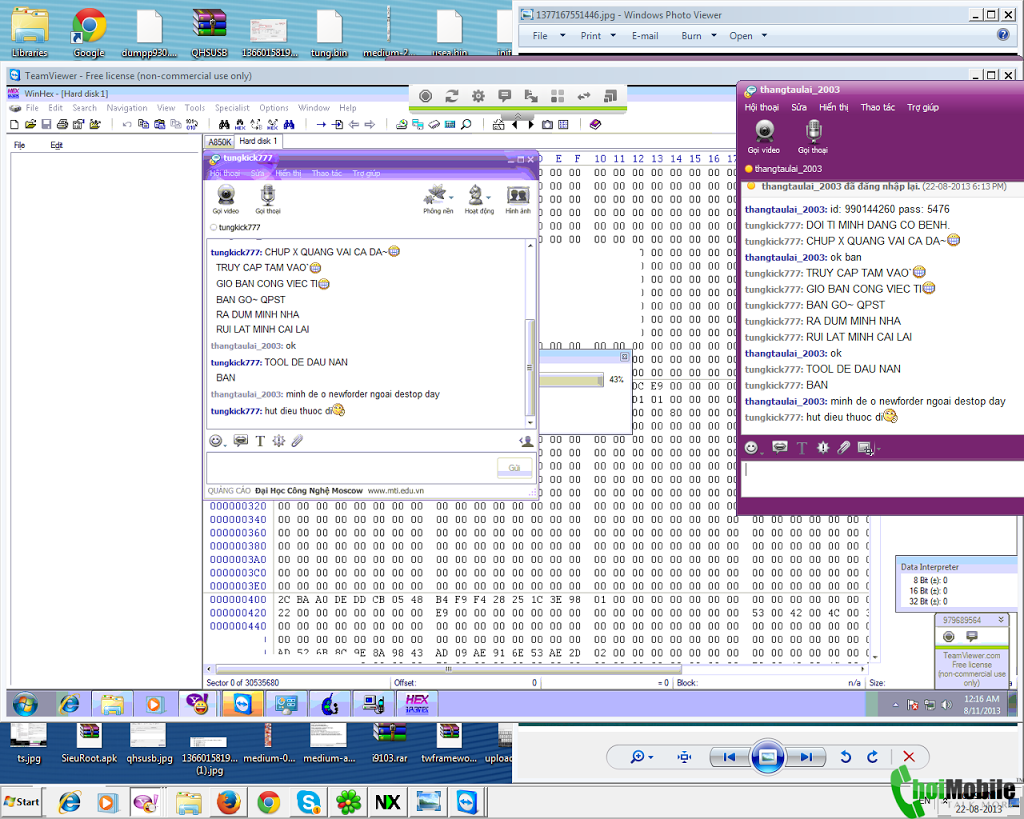The width and height of the screenshot is (1024, 819).
Task: Open the WinHex Tools menu
Action: tap(195, 108)
